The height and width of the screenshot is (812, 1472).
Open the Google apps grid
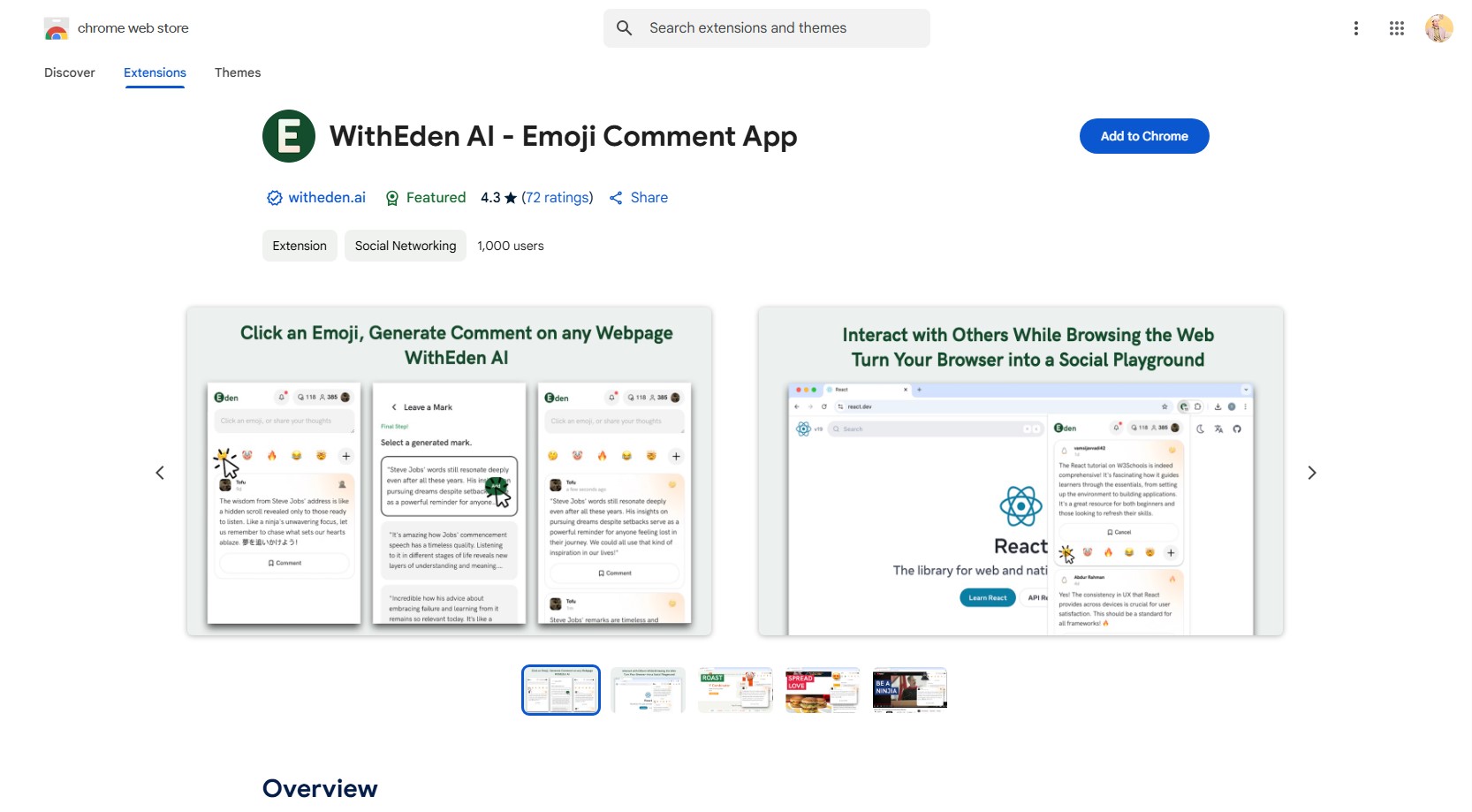(1396, 28)
